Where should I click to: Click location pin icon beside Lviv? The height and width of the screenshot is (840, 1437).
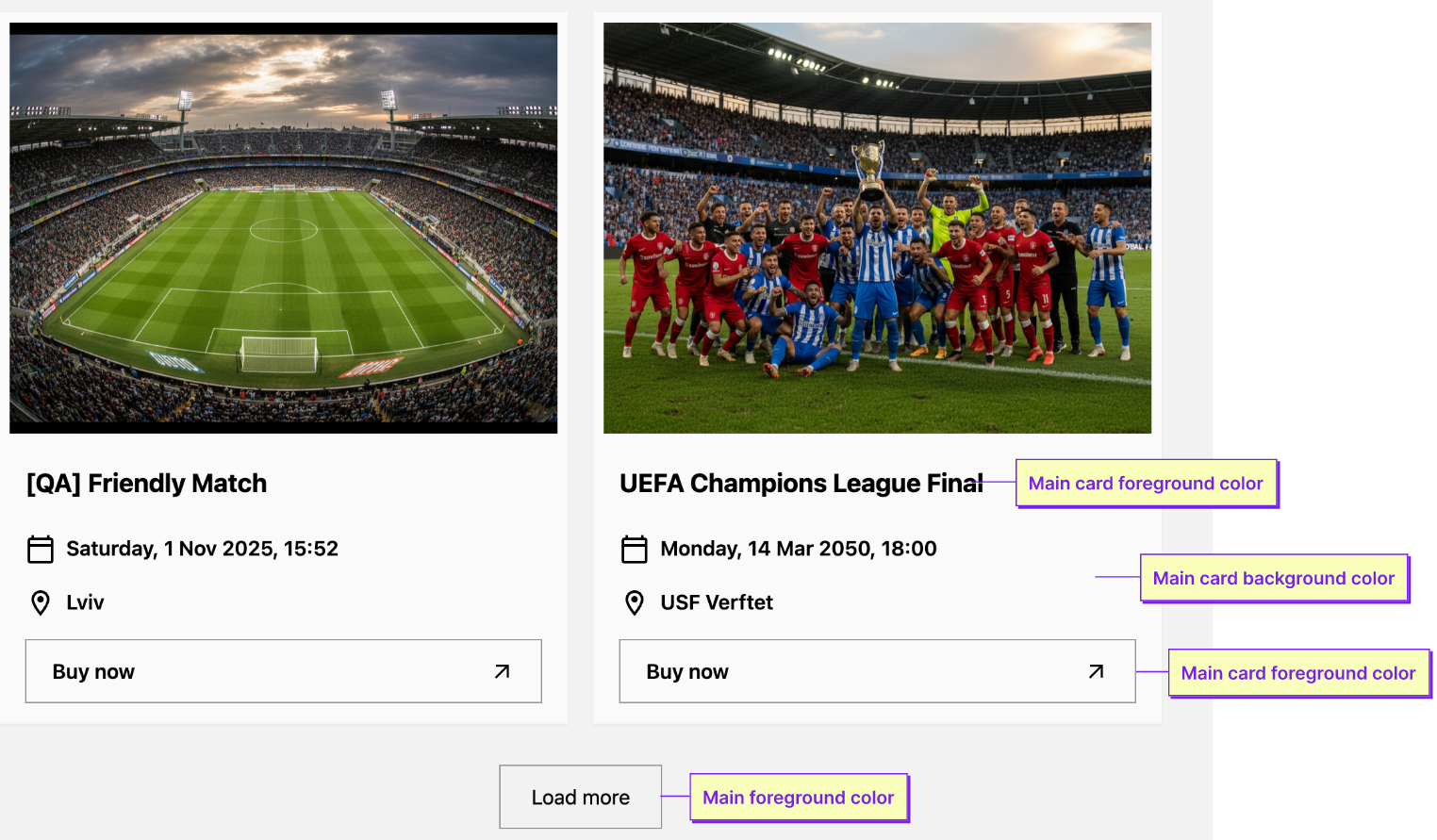point(41,602)
